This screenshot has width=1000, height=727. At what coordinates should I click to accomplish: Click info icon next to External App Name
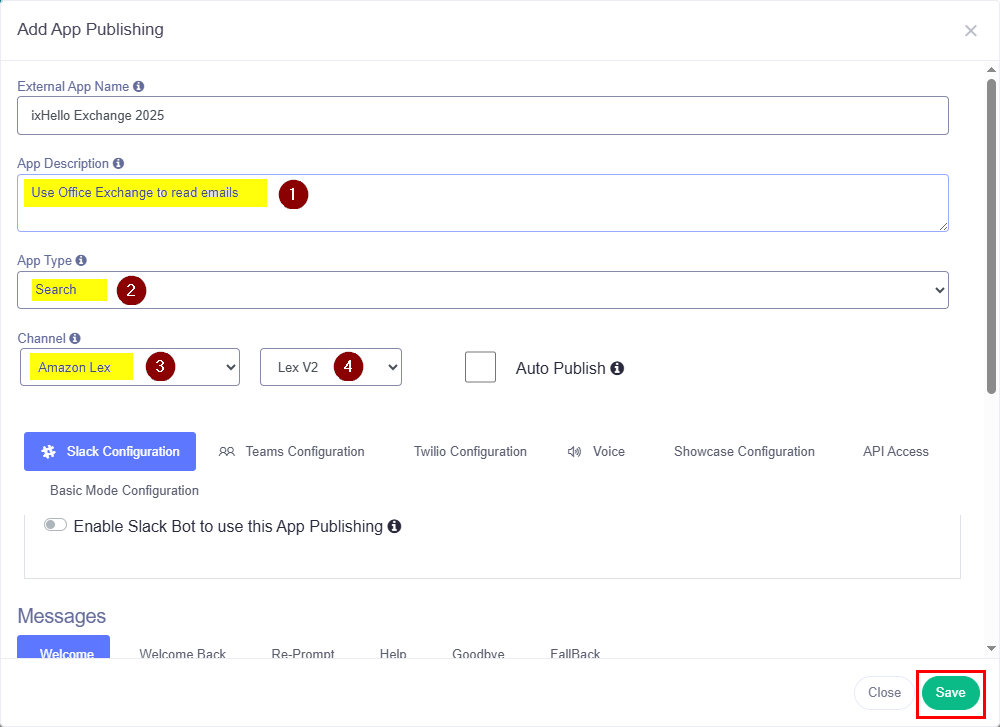(138, 86)
